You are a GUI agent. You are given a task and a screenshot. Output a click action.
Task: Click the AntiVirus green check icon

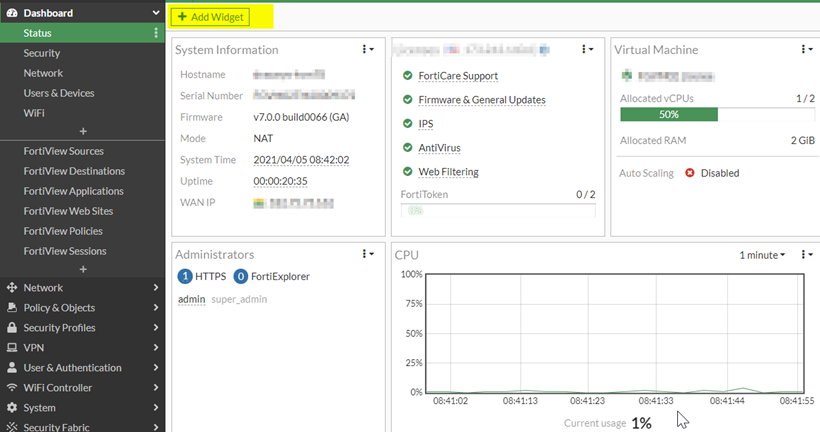pyautogui.click(x=408, y=148)
